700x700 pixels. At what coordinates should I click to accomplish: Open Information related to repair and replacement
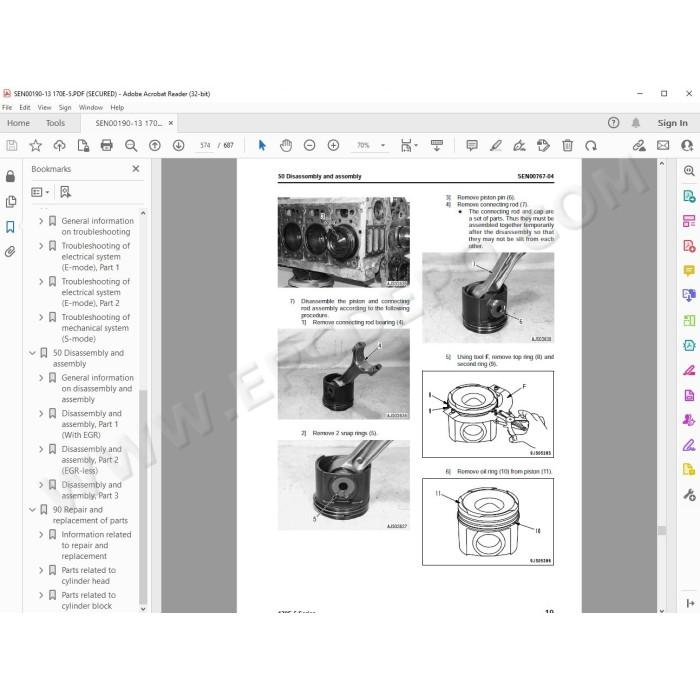(96, 546)
